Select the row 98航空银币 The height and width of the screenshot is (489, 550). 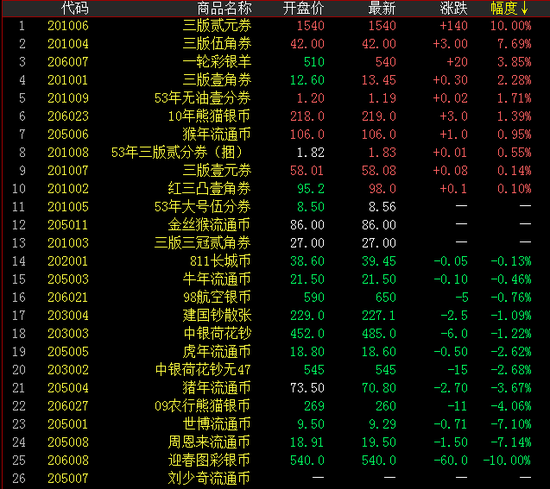pos(276,297)
